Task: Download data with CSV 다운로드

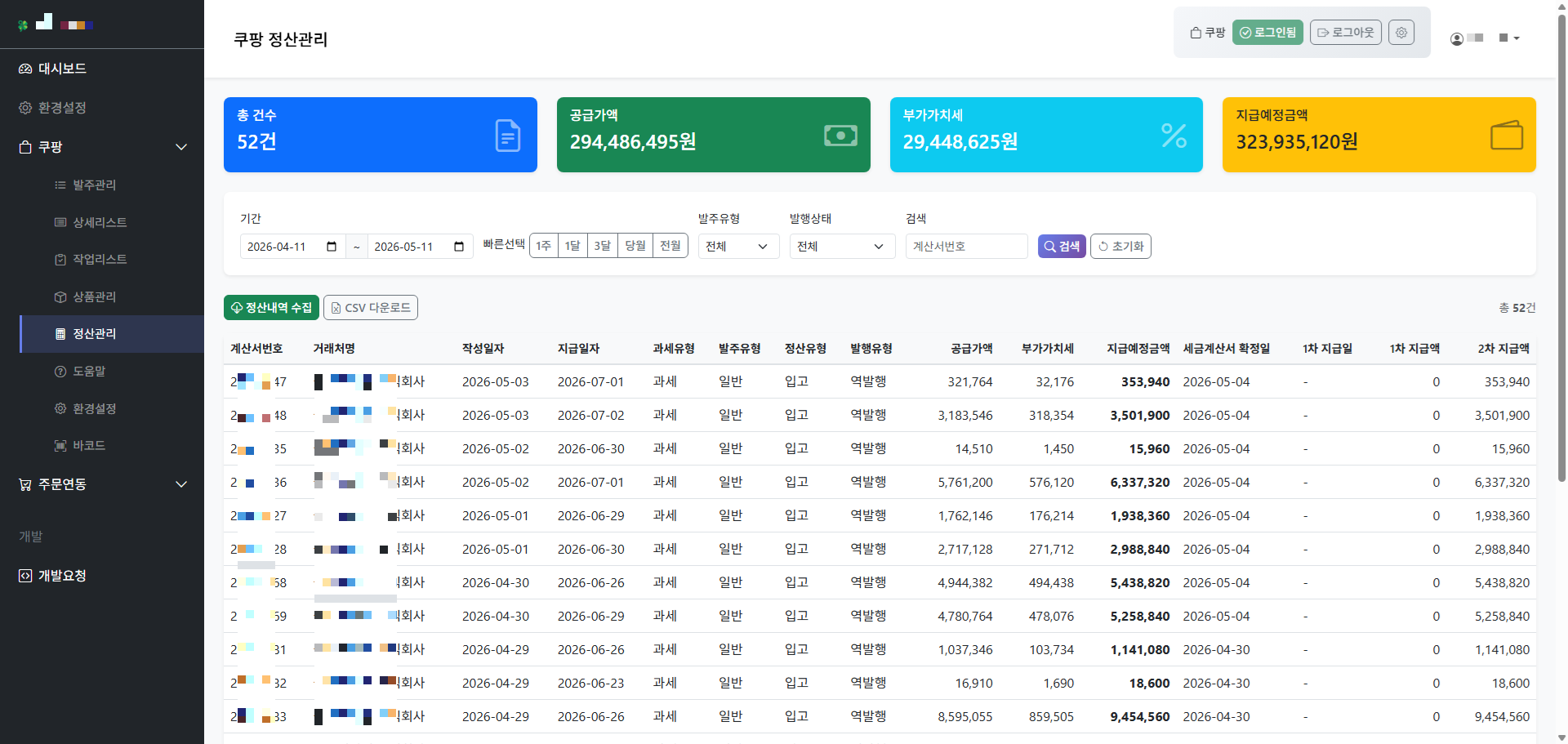Action: point(371,308)
